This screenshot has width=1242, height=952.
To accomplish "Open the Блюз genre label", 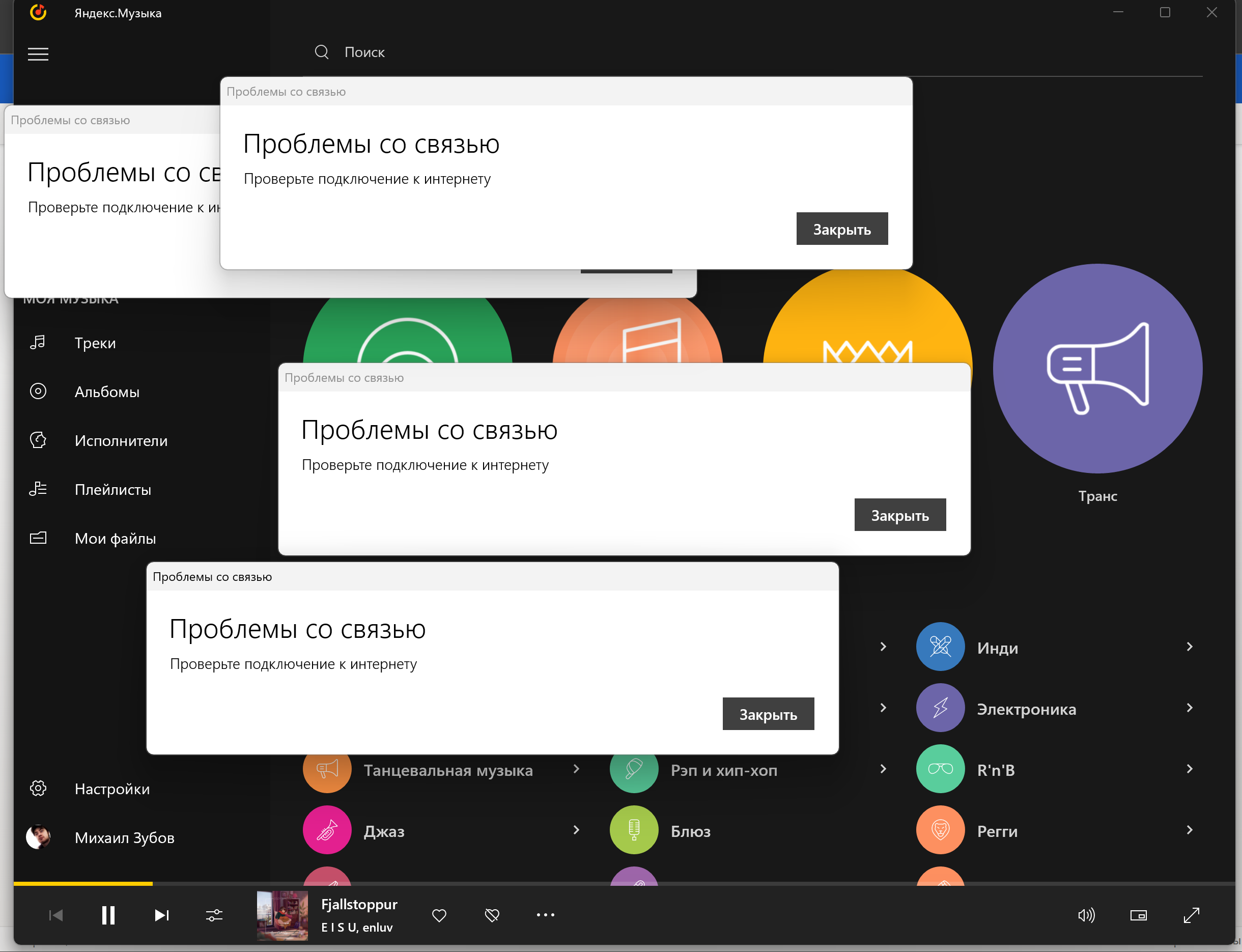I will click(691, 831).
